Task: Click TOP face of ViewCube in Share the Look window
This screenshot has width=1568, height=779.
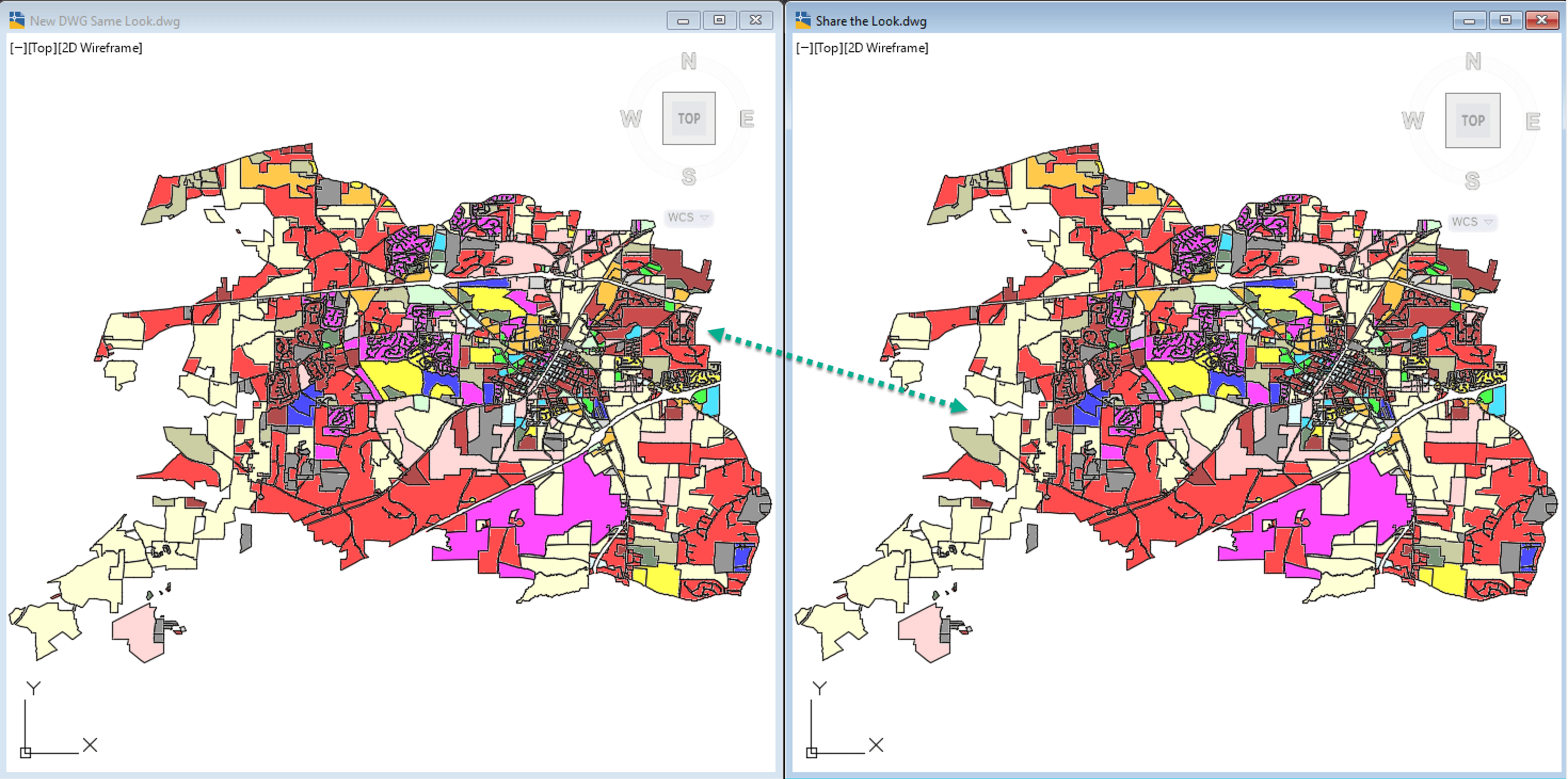Action: pyautogui.click(x=1473, y=121)
